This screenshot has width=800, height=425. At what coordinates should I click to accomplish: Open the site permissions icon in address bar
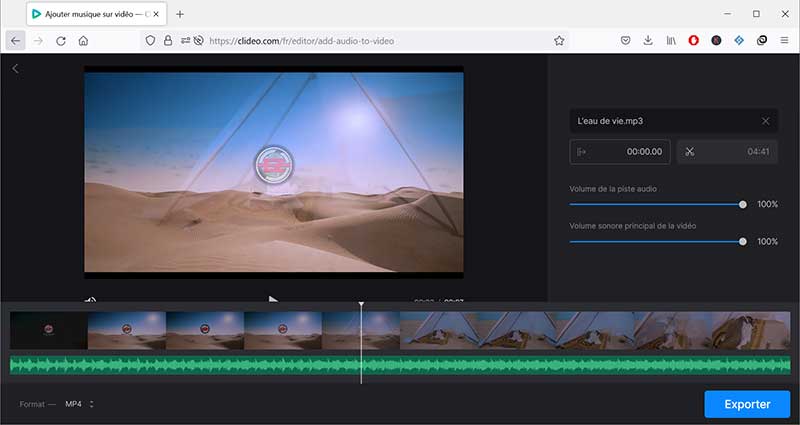click(185, 40)
